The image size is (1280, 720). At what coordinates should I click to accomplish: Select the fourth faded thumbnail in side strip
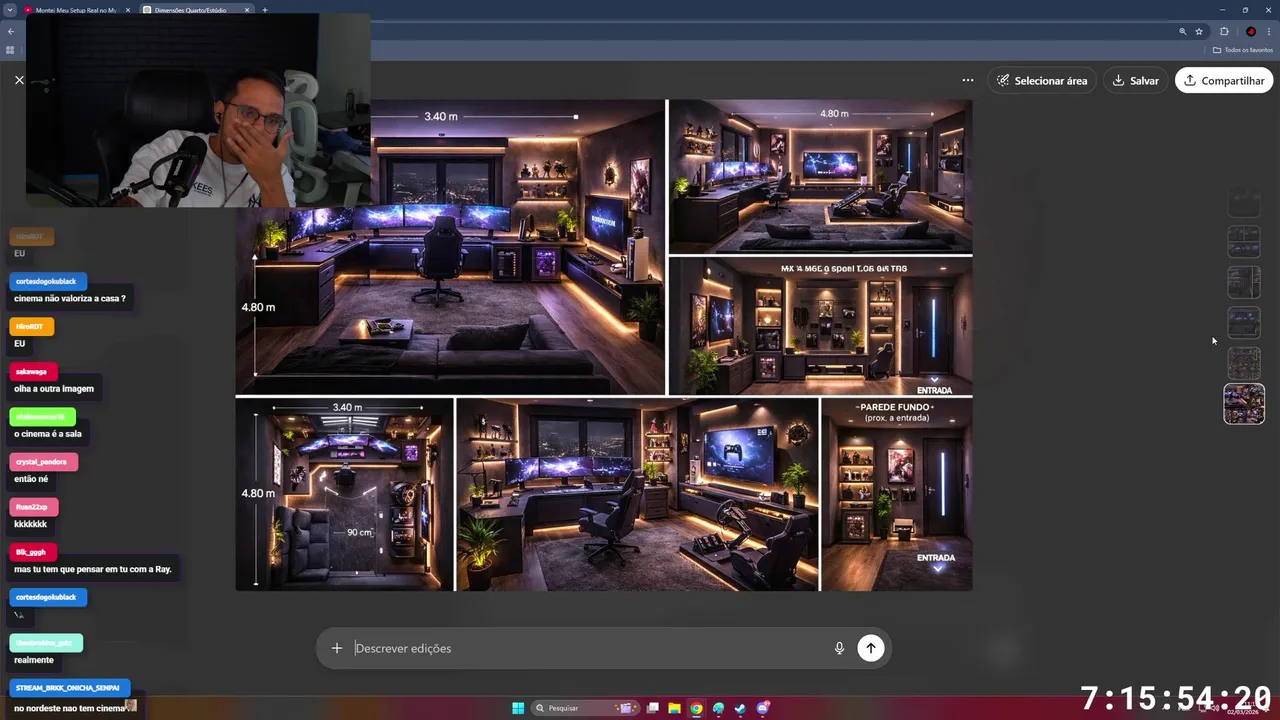point(1244,323)
